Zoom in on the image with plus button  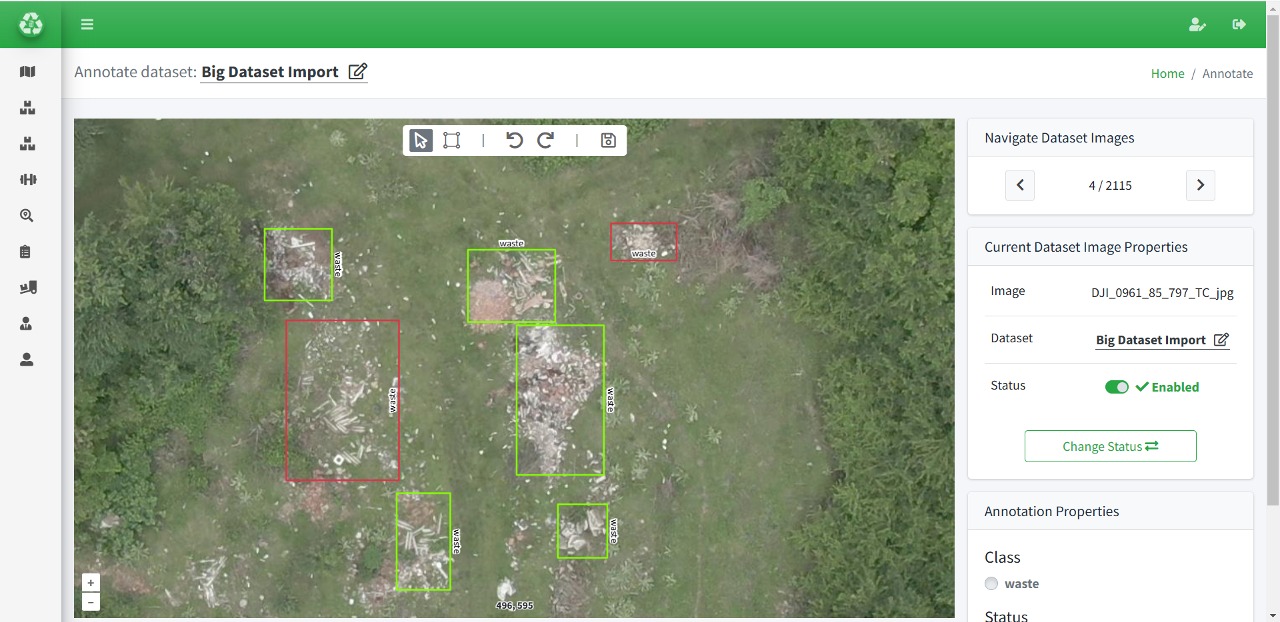coord(91,583)
